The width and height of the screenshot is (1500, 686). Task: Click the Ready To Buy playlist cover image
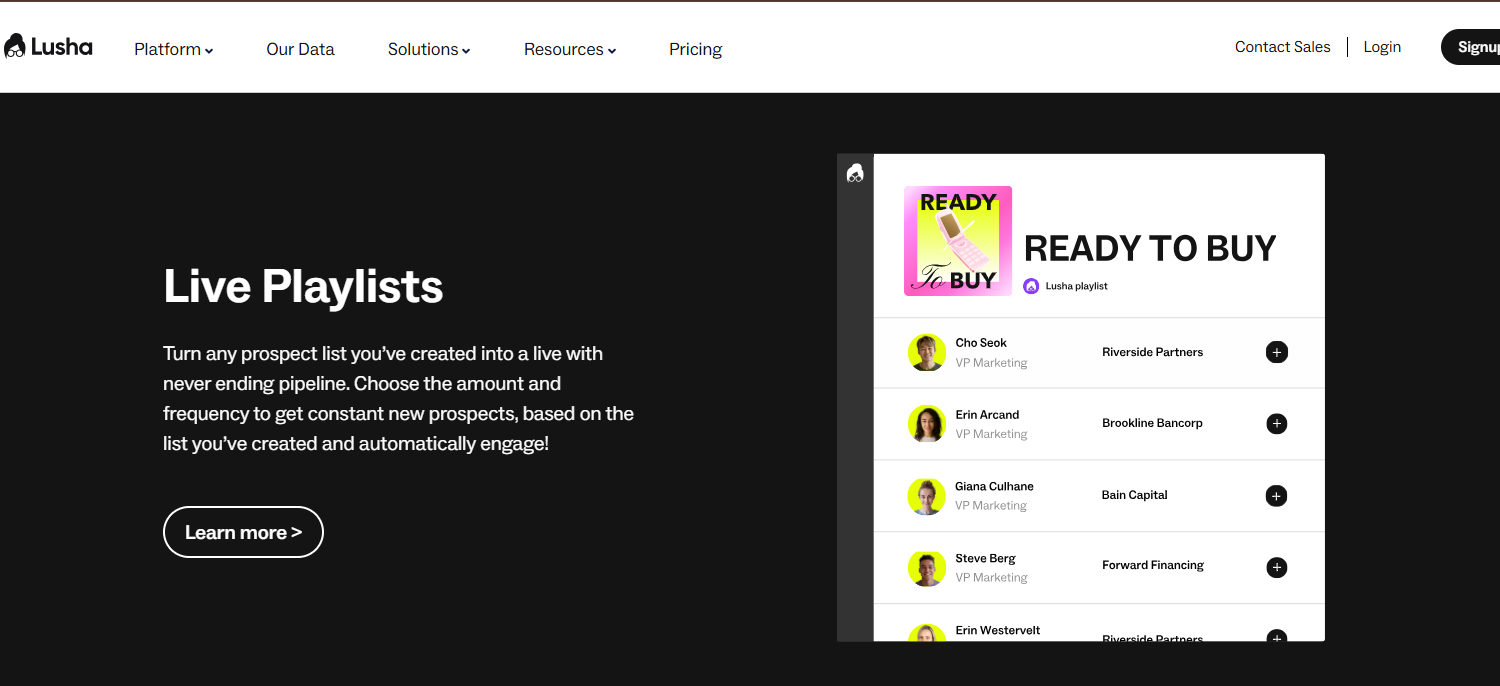point(958,241)
